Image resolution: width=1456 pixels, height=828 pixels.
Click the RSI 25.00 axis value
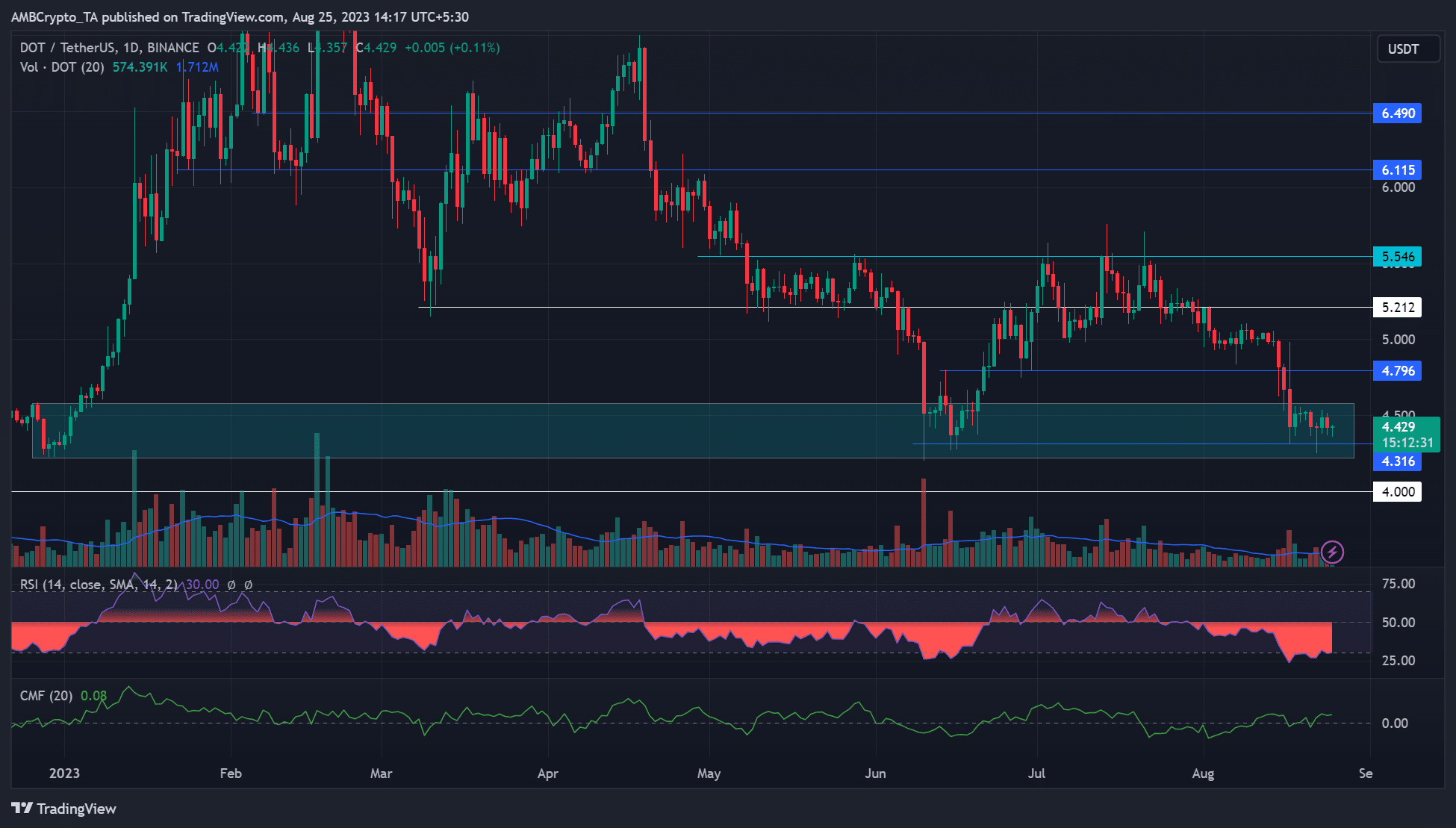pyautogui.click(x=1398, y=661)
